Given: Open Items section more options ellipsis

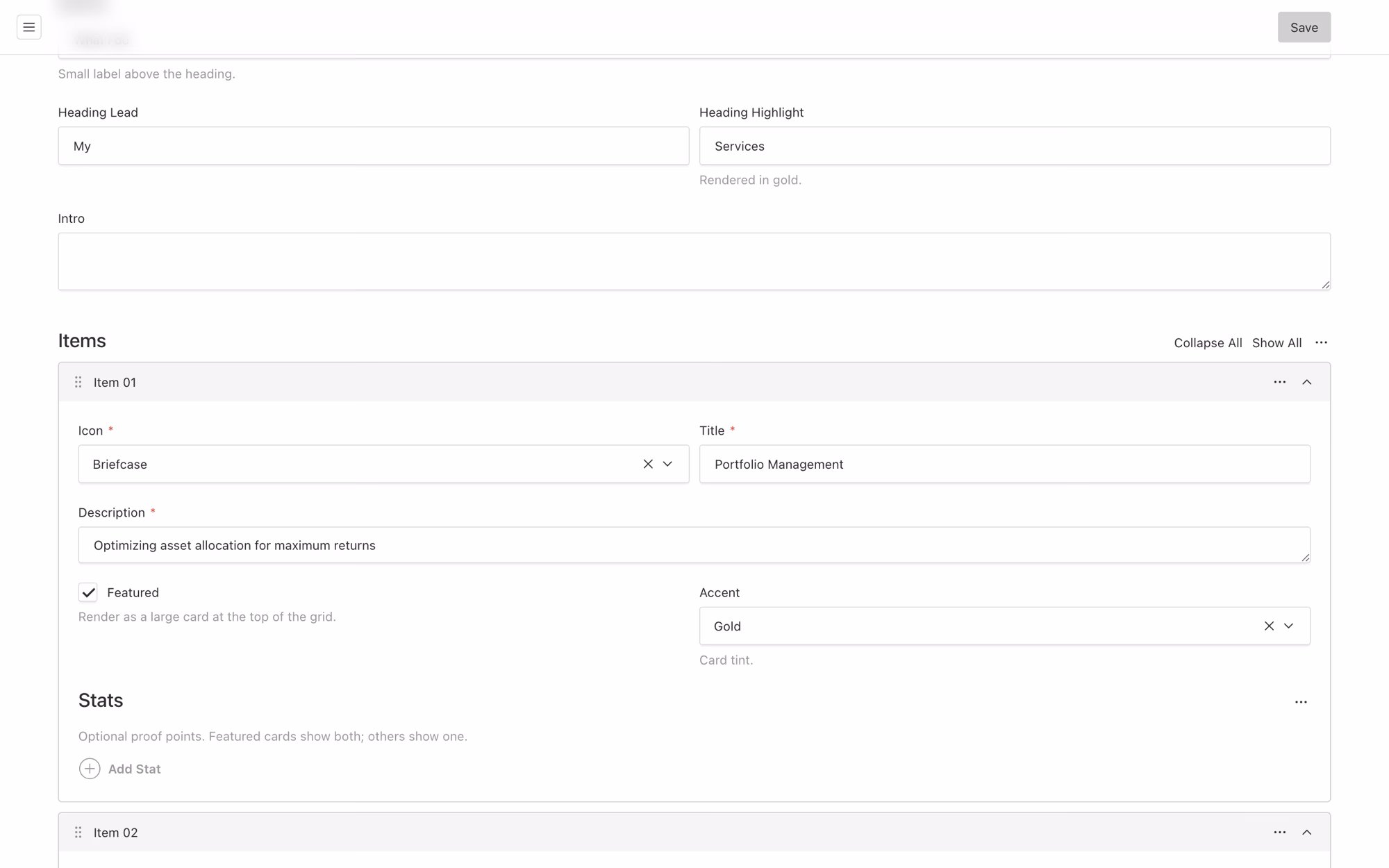Looking at the screenshot, I should click(1321, 342).
